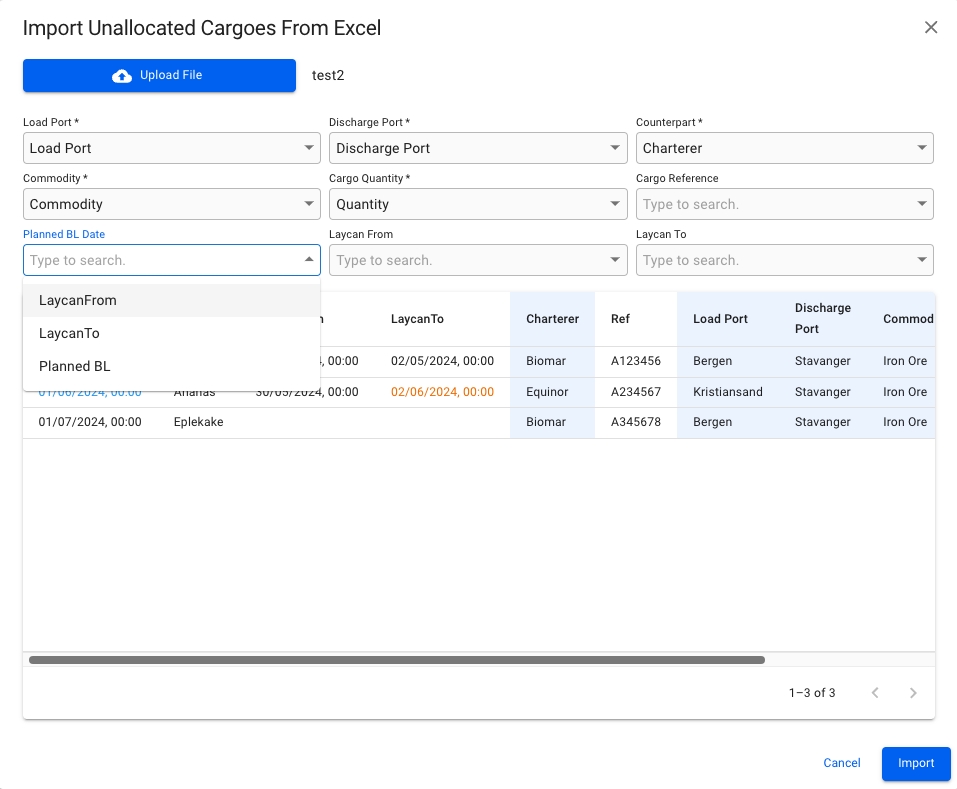Open the Load Port dropdown arrow
Viewport: 957px width, 789px height.
point(309,148)
